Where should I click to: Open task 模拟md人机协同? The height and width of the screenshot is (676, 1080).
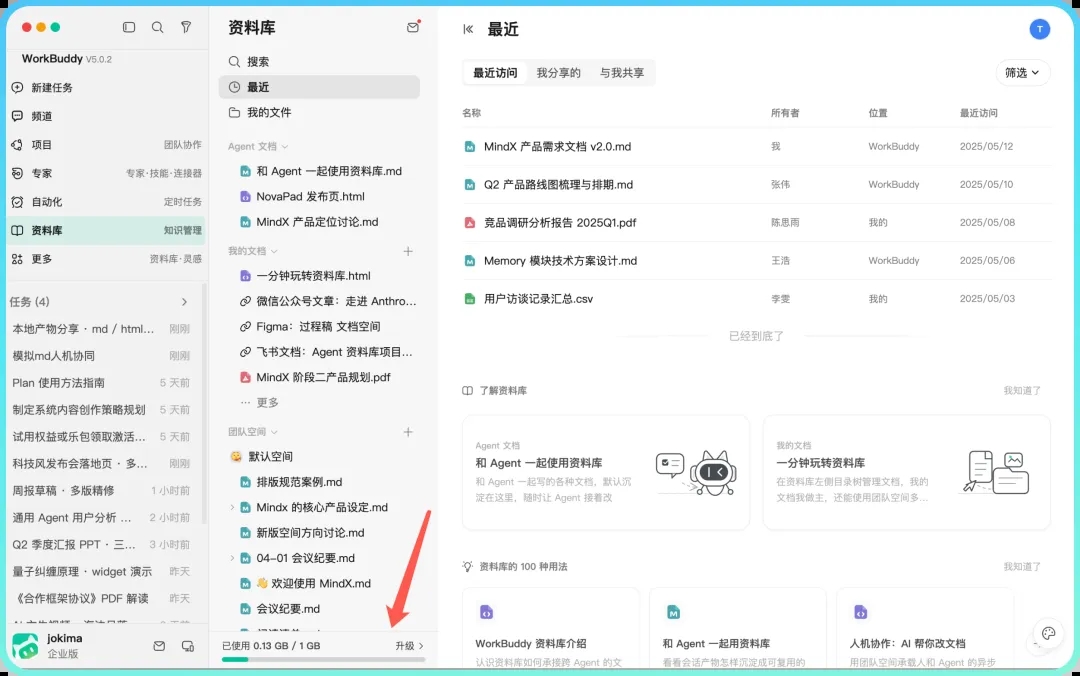coord(101,356)
